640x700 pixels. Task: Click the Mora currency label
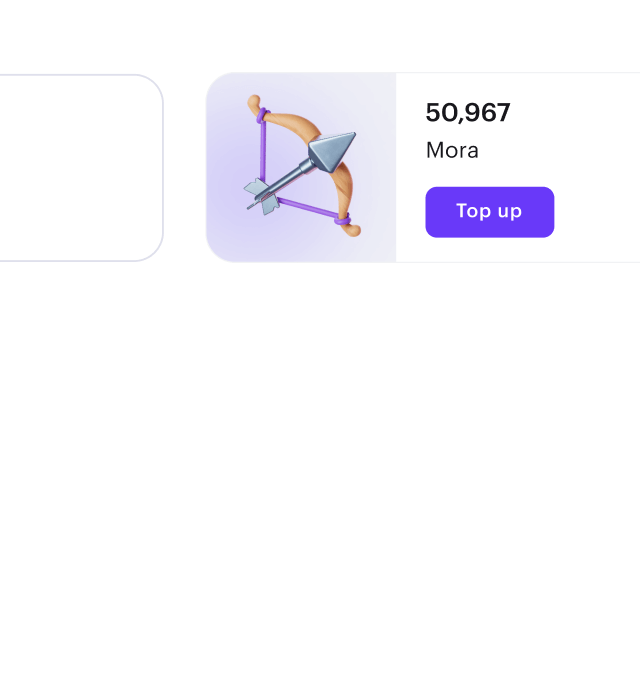452,150
